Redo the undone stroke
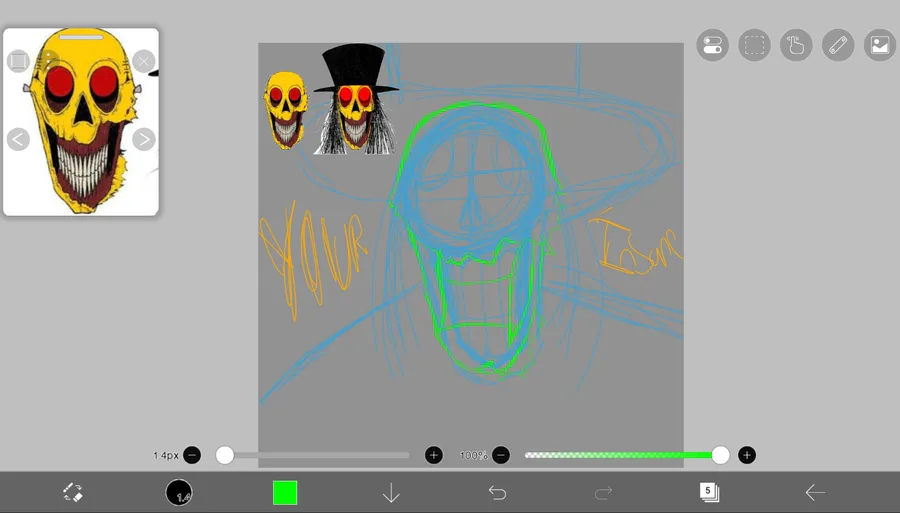The height and width of the screenshot is (513, 900). pyautogui.click(x=603, y=492)
